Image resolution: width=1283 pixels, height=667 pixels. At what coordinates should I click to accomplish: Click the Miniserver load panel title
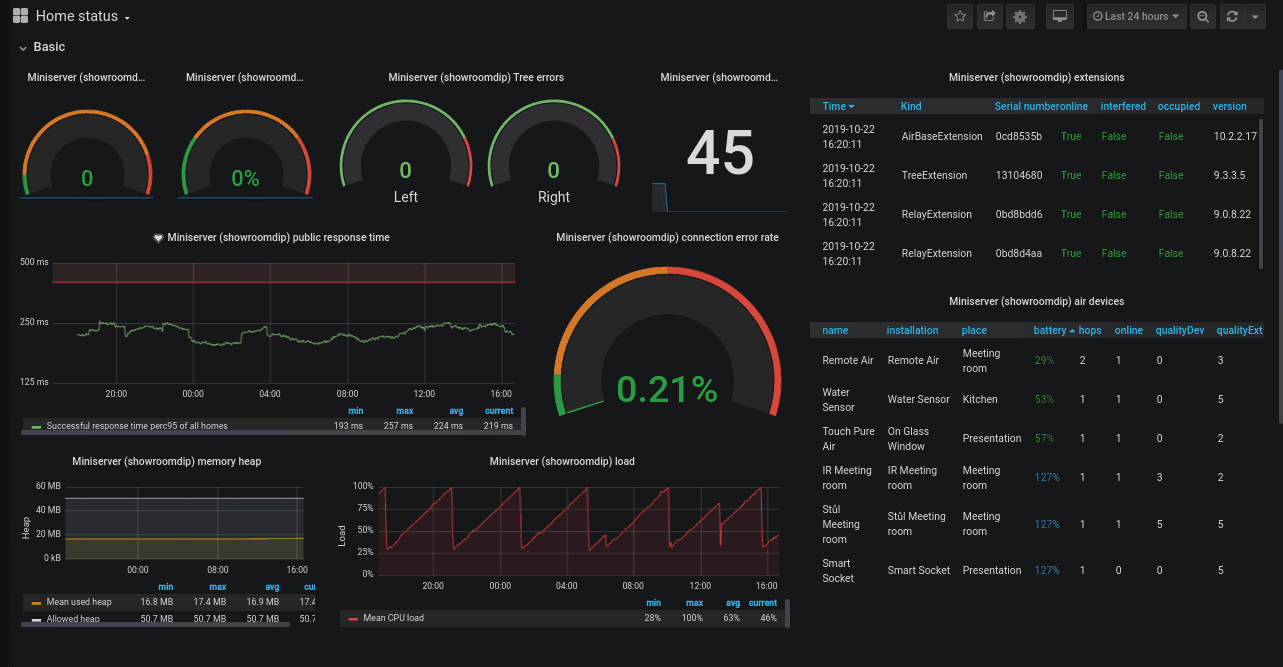(562, 461)
